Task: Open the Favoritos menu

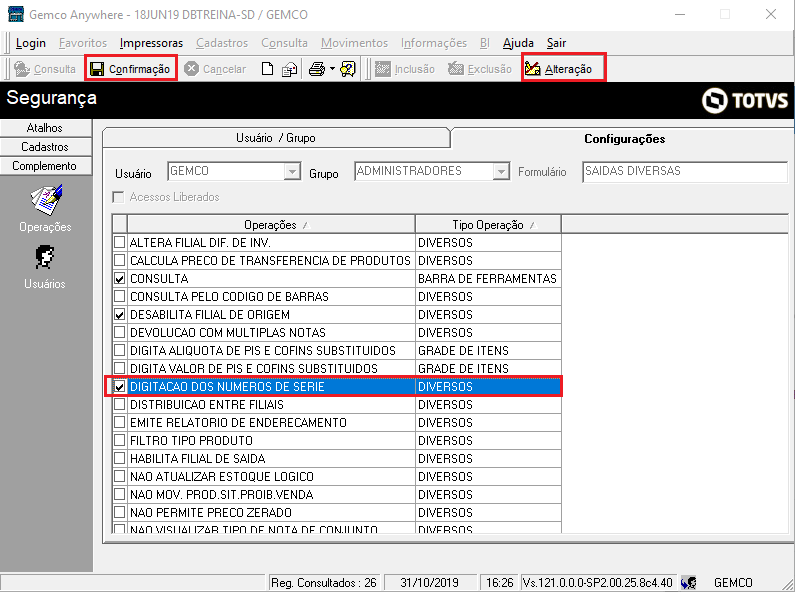Action: tap(83, 43)
